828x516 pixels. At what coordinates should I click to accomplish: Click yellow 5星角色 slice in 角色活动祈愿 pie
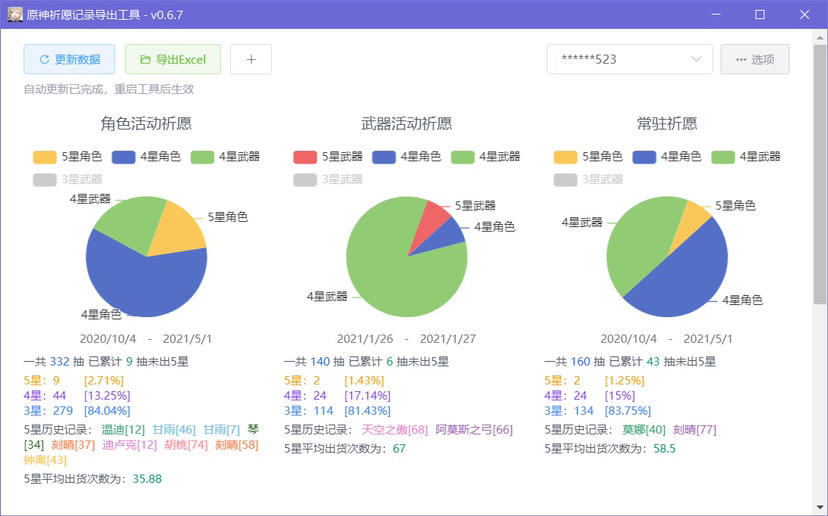[177, 230]
